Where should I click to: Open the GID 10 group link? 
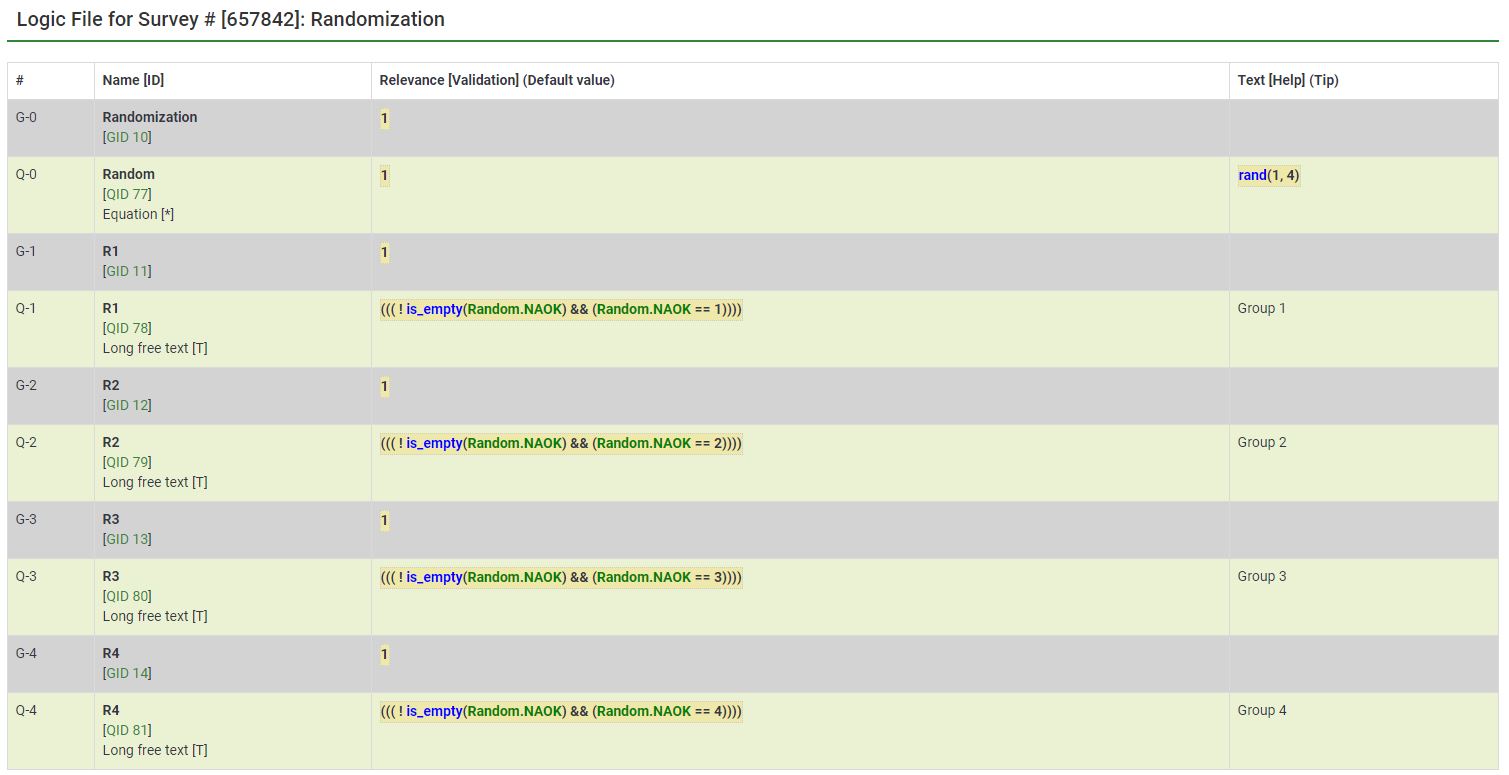pos(127,137)
